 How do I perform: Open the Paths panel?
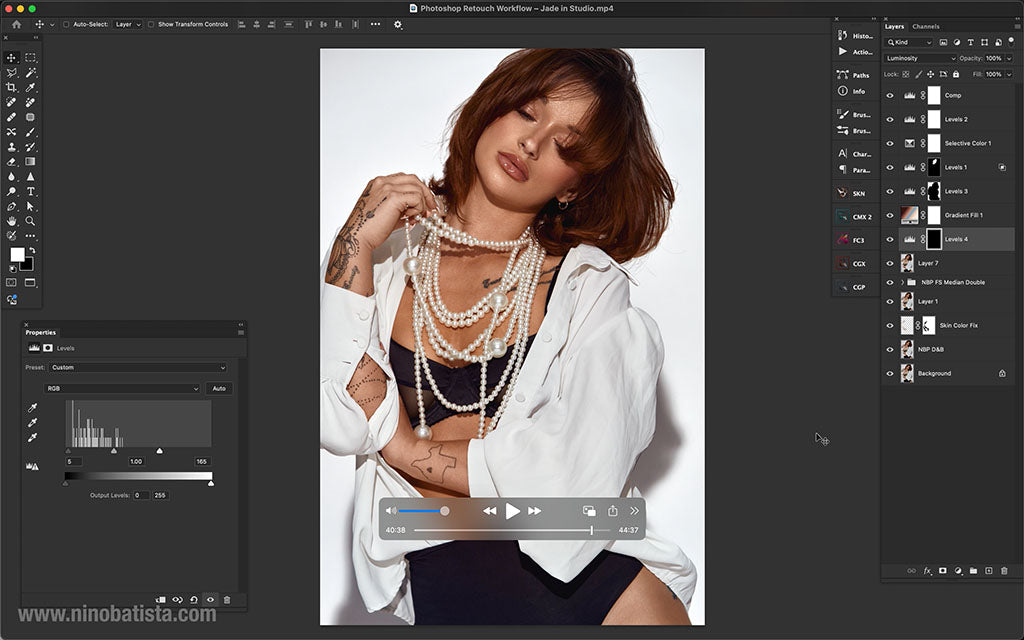click(x=858, y=74)
